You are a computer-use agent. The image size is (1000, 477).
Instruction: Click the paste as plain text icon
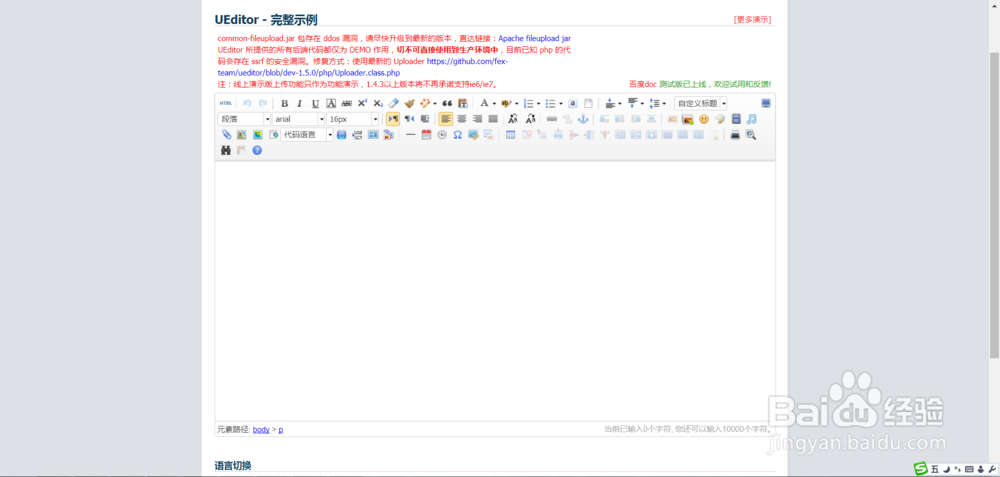(x=463, y=103)
